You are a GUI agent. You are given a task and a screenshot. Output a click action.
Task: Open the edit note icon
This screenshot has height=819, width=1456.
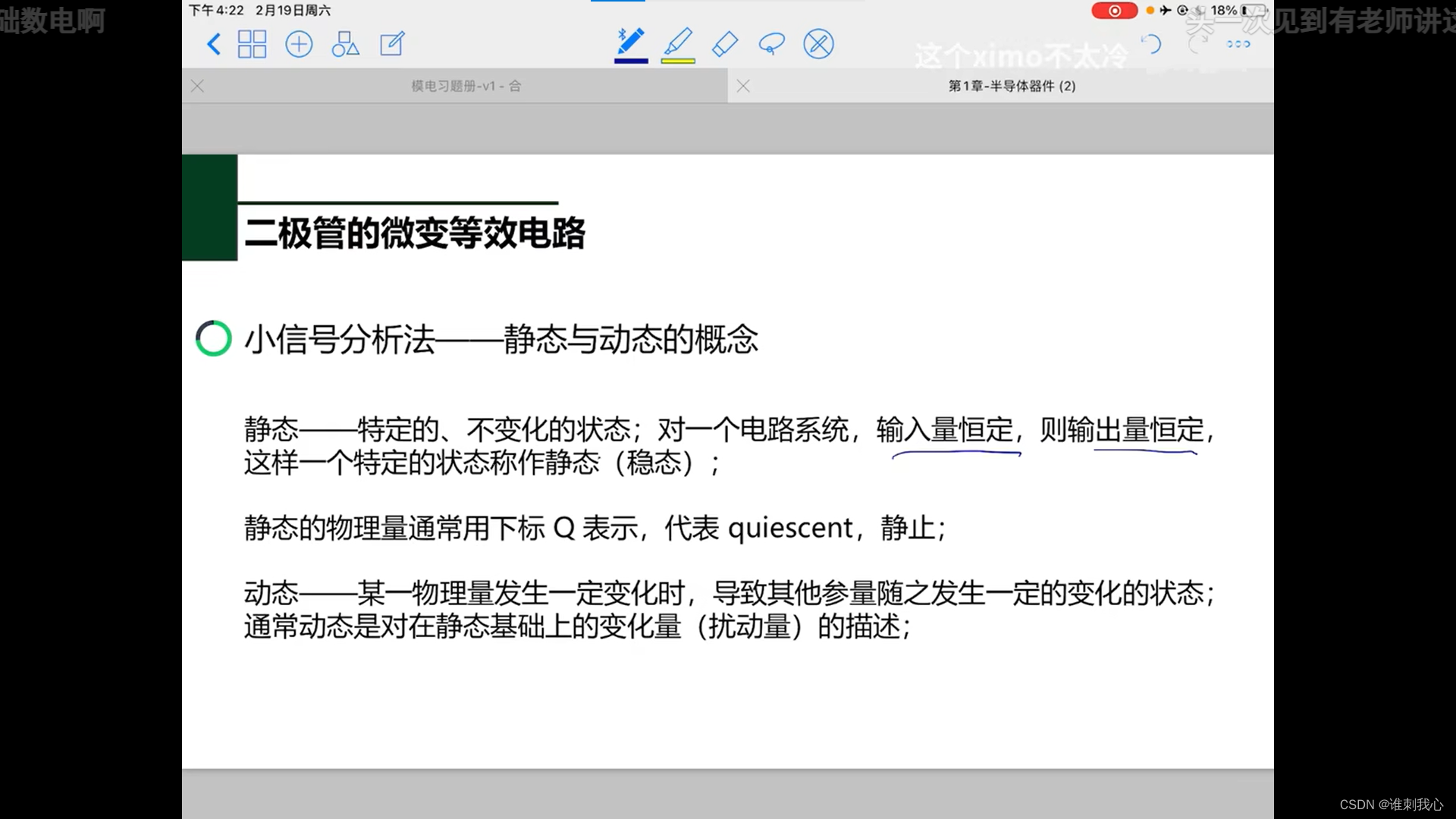point(392,44)
